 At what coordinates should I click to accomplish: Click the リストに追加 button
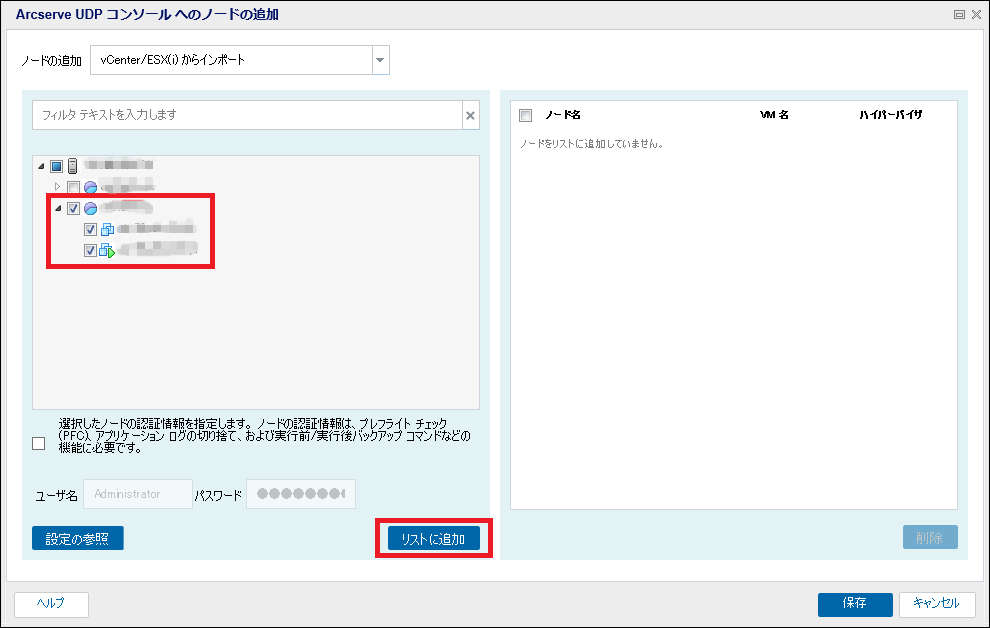(x=434, y=538)
